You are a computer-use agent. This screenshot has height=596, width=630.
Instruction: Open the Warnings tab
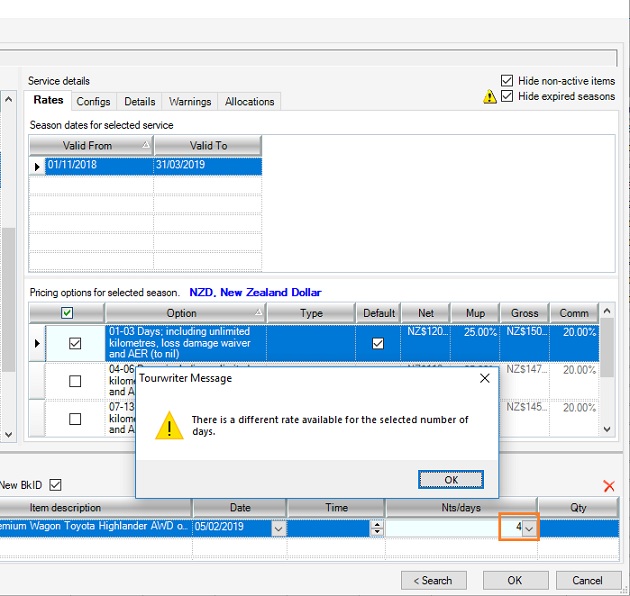[190, 102]
